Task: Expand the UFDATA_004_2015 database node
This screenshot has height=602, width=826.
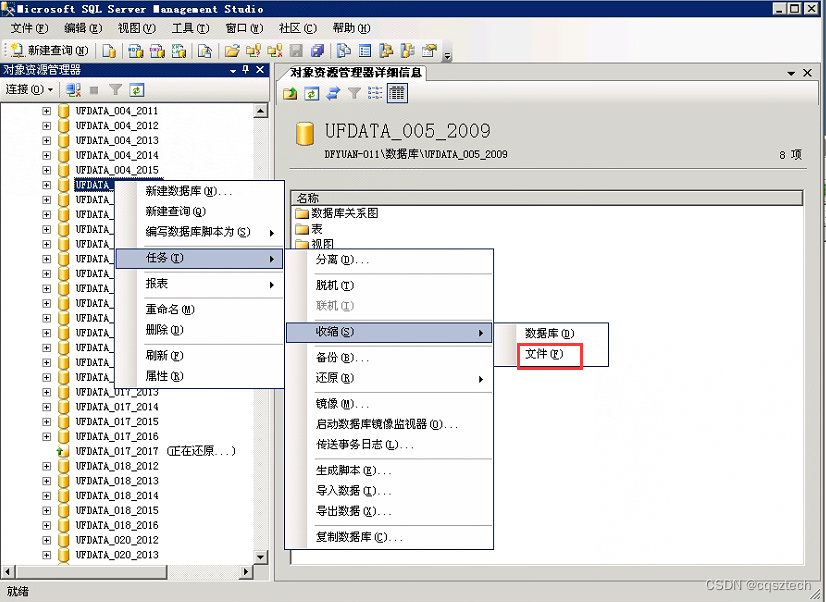Action: [x=46, y=170]
